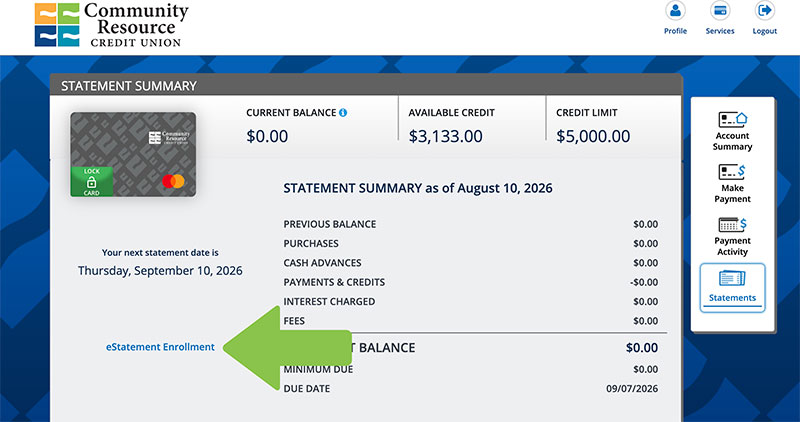This screenshot has width=800, height=422.
Task: Open the Profile icon in header
Action: [x=675, y=10]
